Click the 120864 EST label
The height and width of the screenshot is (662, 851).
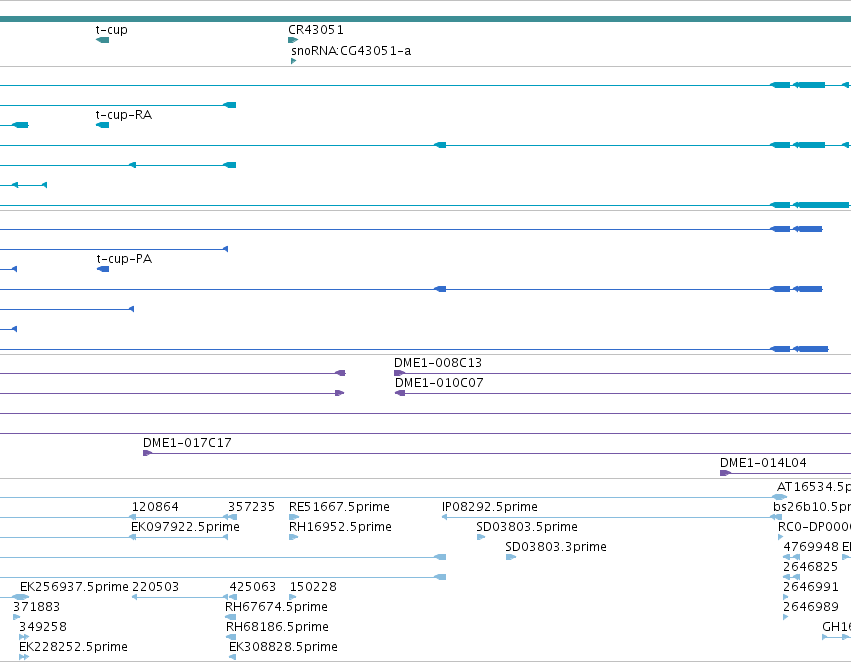pos(155,507)
